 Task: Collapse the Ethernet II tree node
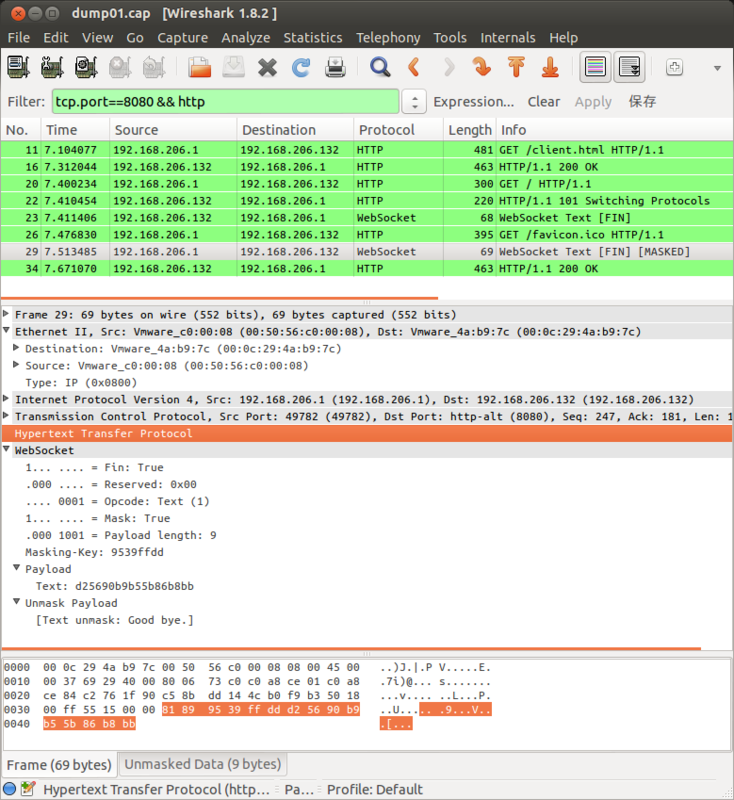coord(6,330)
